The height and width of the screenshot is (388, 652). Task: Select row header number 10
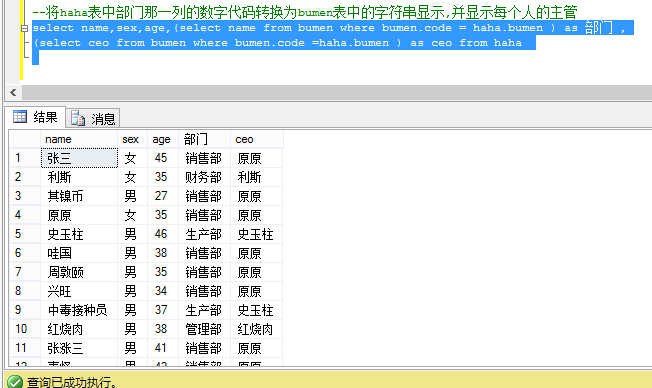click(25, 329)
